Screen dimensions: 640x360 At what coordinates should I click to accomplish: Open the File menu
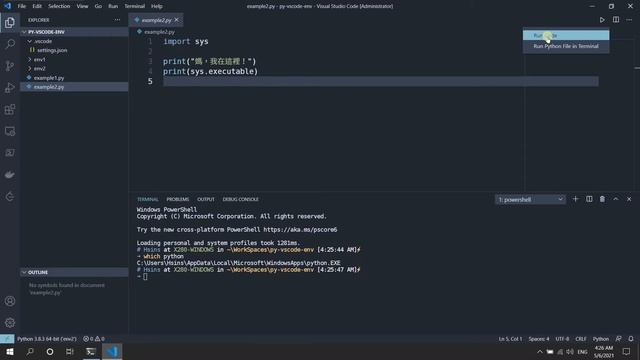(x=22, y=6)
